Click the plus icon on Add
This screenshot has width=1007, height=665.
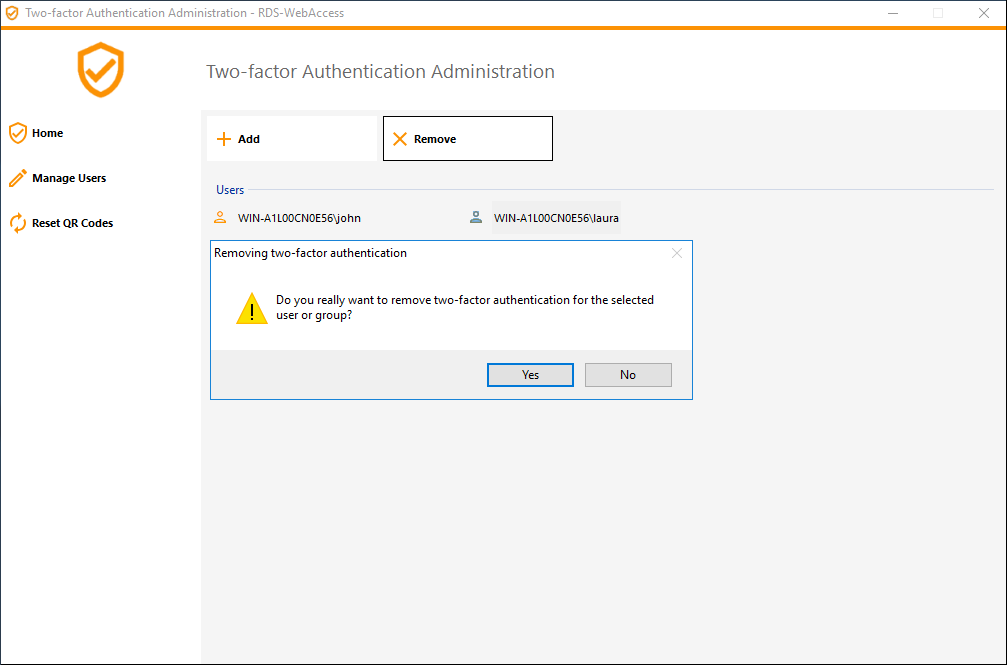pyautogui.click(x=223, y=139)
